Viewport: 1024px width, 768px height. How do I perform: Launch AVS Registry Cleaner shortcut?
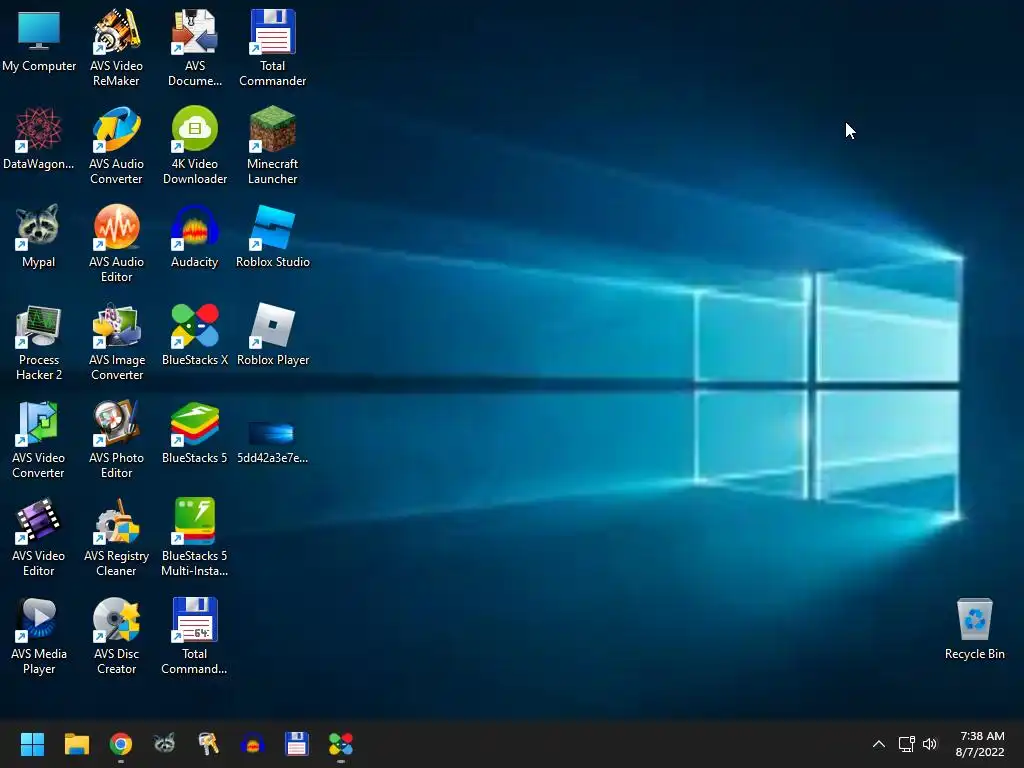tap(116, 537)
